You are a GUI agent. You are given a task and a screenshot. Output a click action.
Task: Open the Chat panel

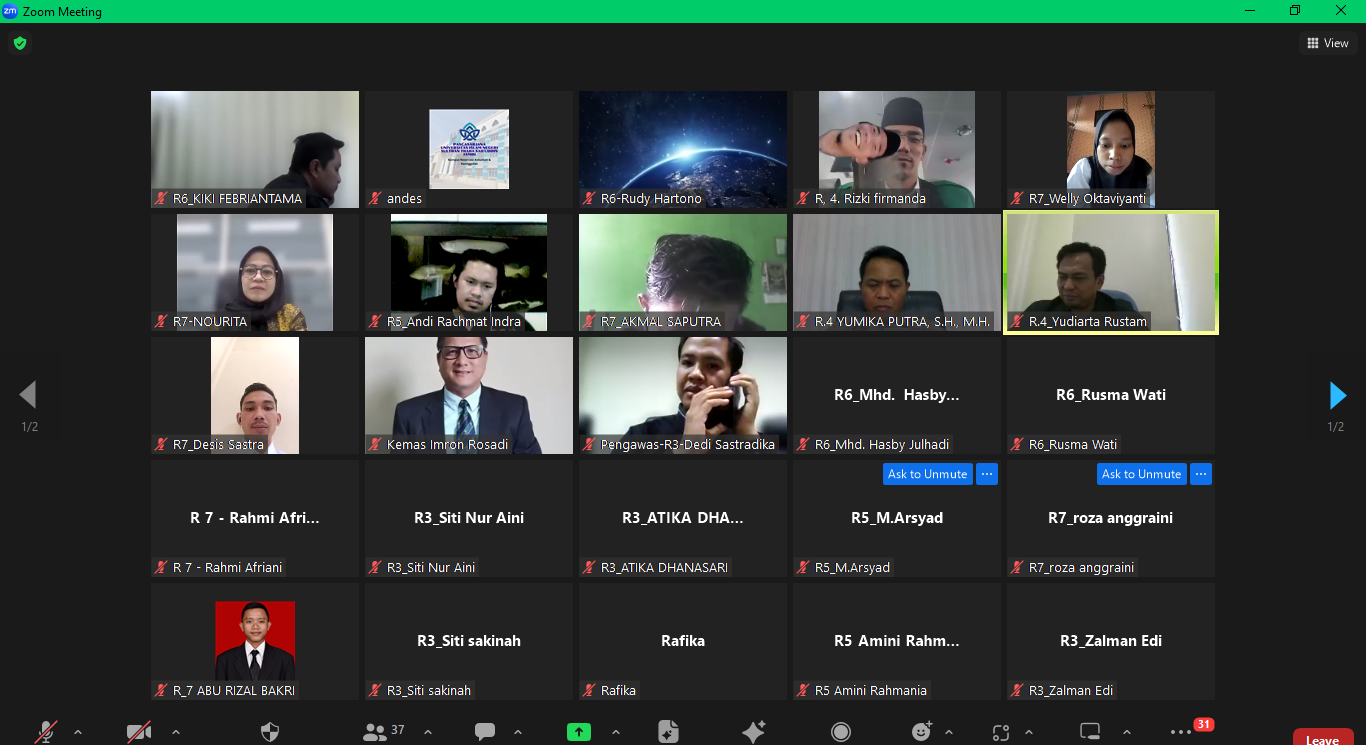[x=485, y=732]
